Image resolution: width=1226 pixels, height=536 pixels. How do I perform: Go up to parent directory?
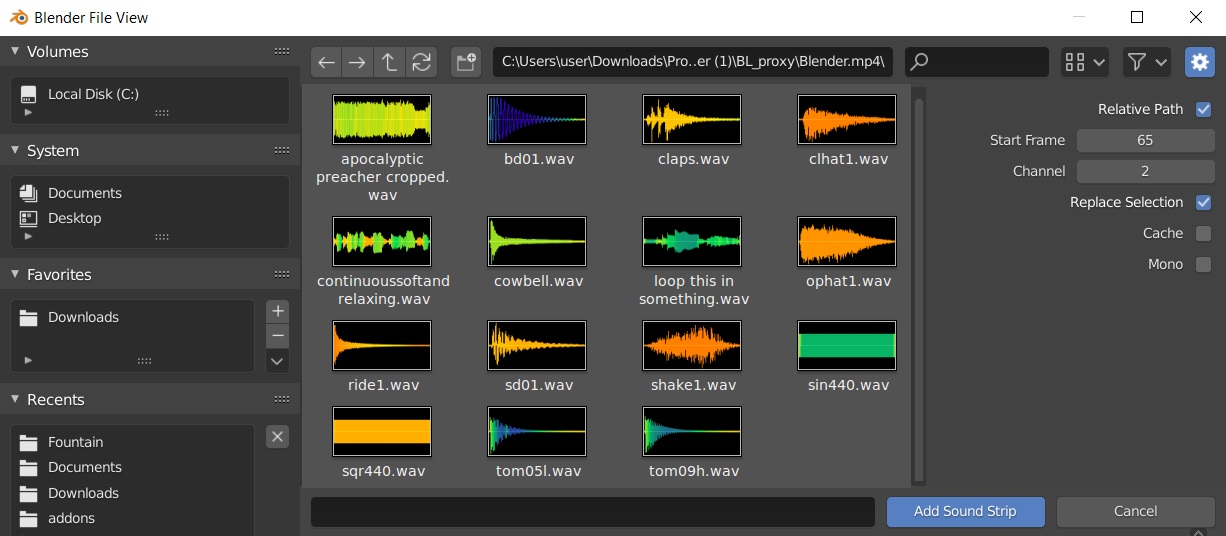pos(388,62)
